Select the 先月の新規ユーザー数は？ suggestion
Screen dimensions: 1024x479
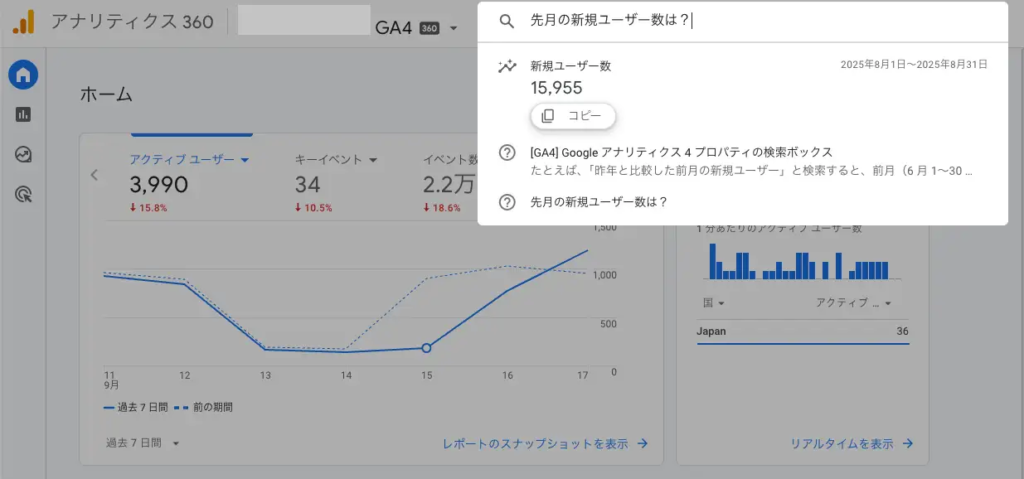[x=598, y=202]
